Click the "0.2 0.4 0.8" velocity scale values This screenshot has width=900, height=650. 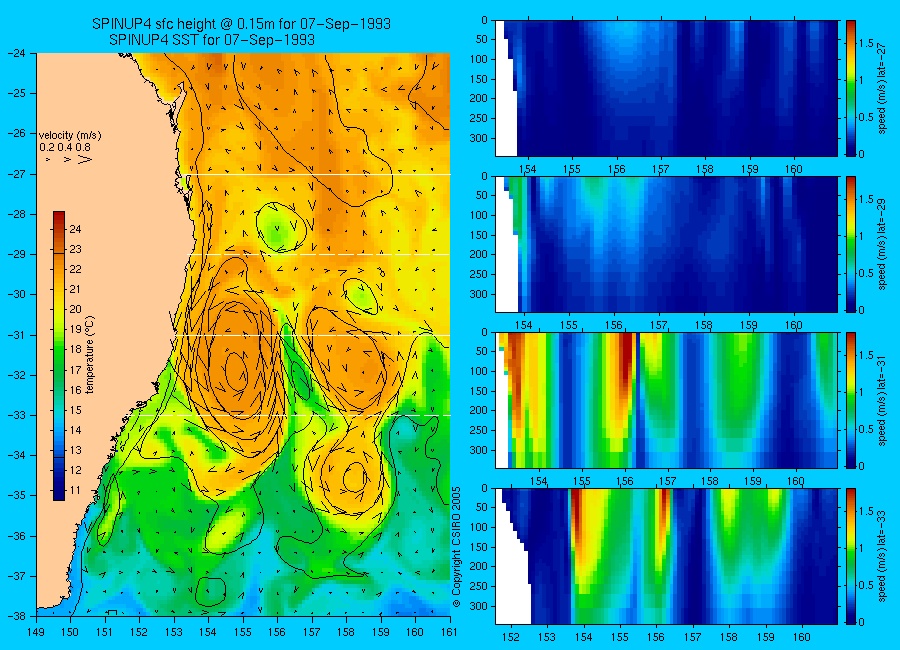[x=65, y=148]
